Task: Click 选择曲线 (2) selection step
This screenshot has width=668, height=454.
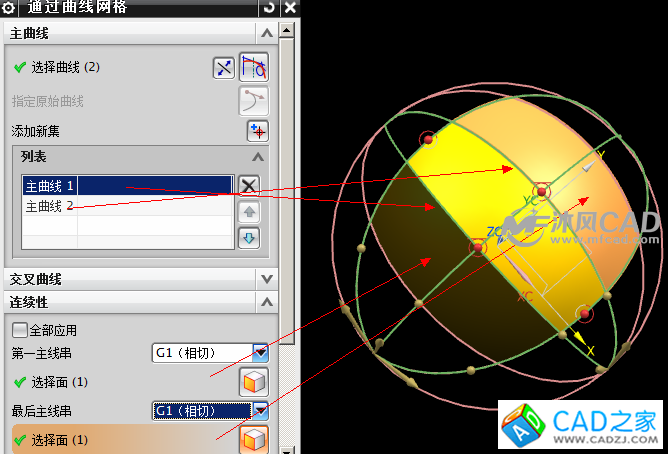Action: (65, 68)
